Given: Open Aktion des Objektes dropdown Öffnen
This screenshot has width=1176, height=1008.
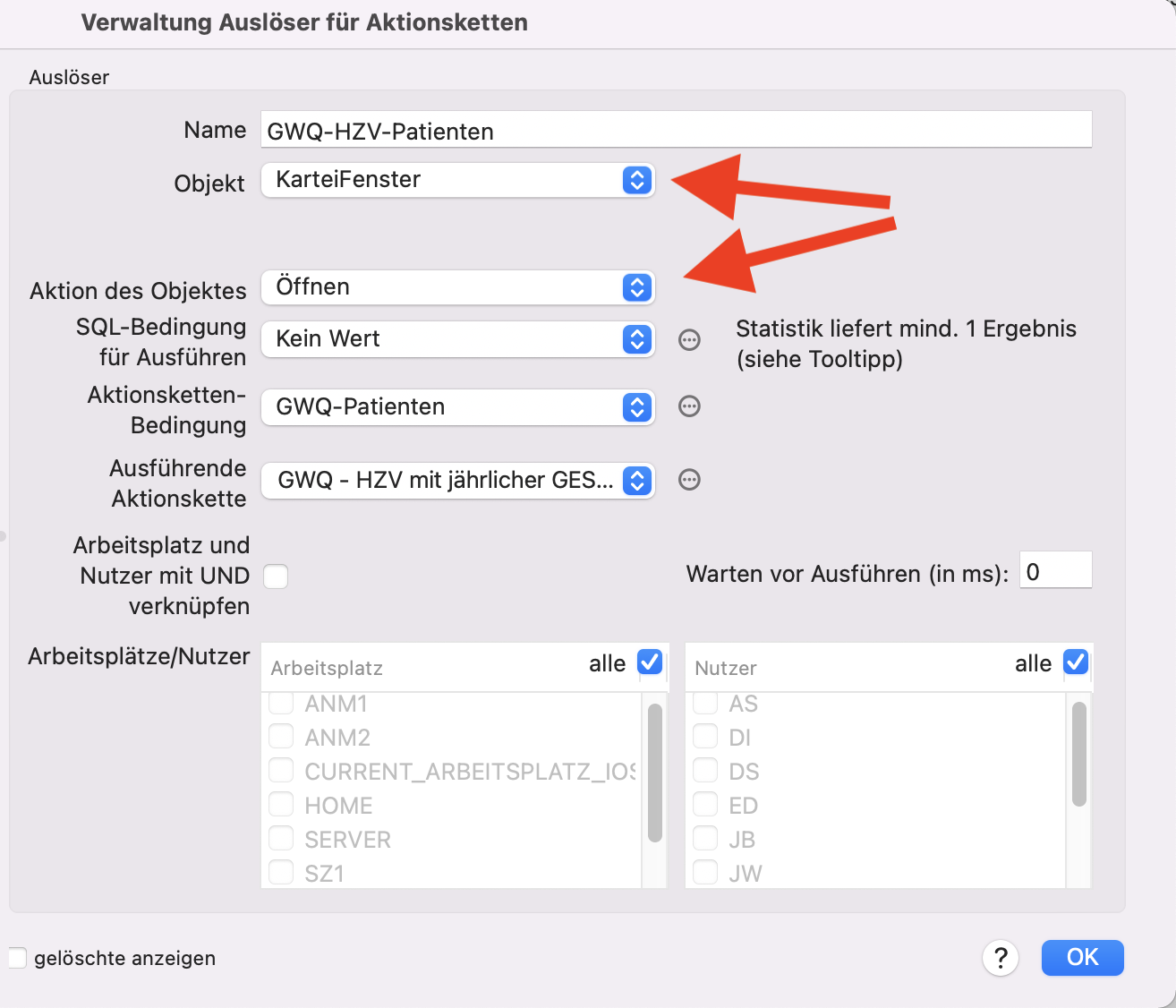Looking at the screenshot, I should [x=458, y=287].
